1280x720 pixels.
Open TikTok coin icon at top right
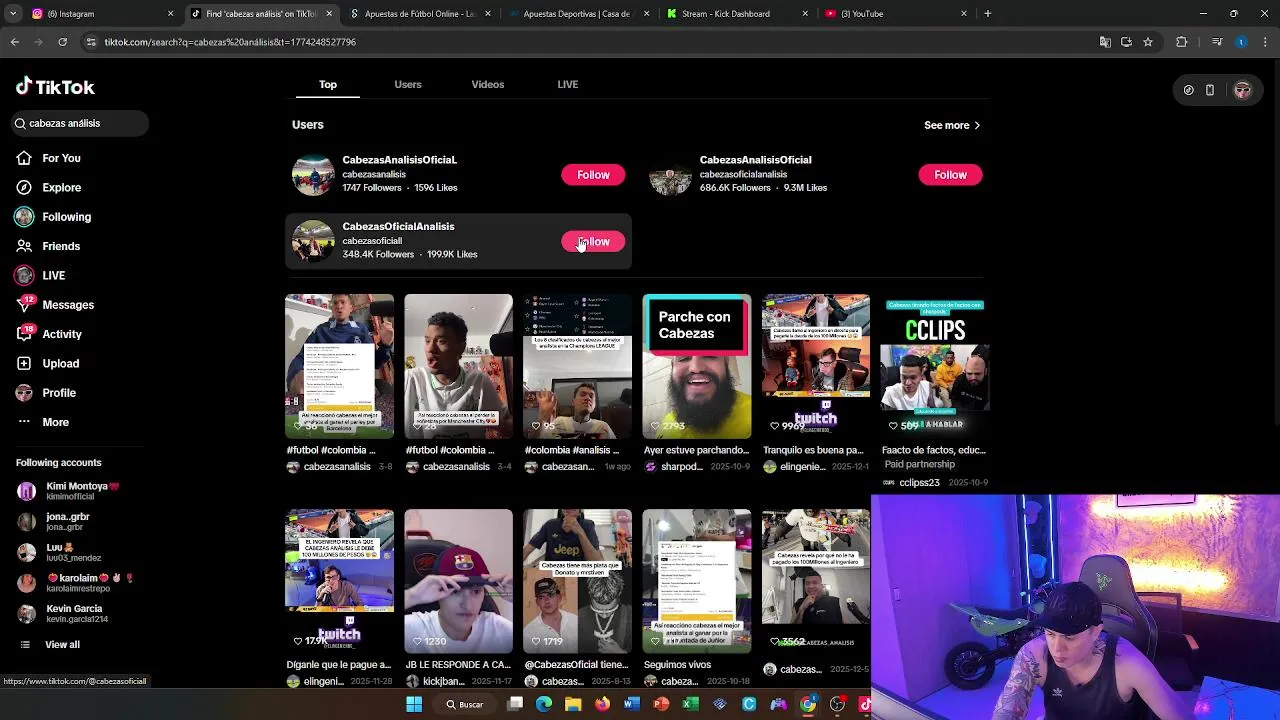pos(1188,90)
